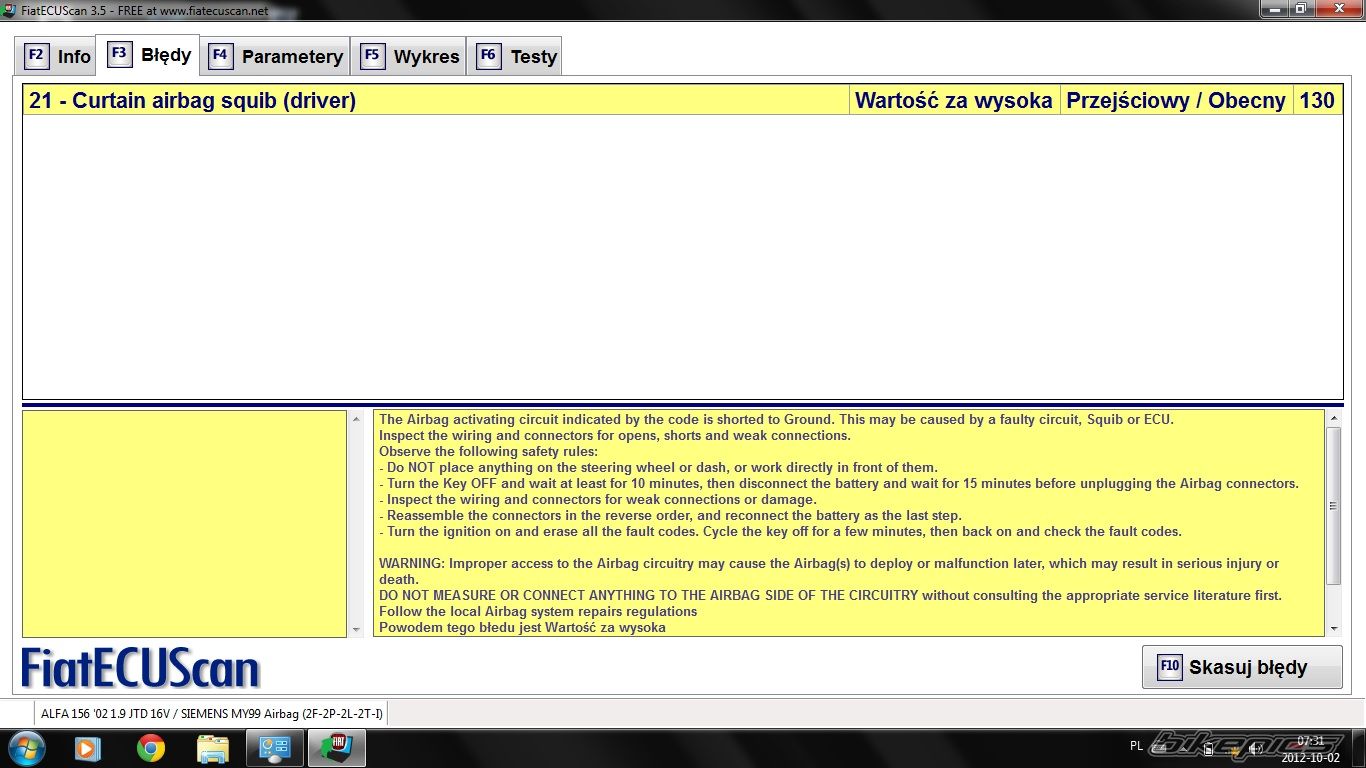Click the description panel scroll-up arrow
Viewport: 1366px width, 768px height.
click(x=1333, y=418)
